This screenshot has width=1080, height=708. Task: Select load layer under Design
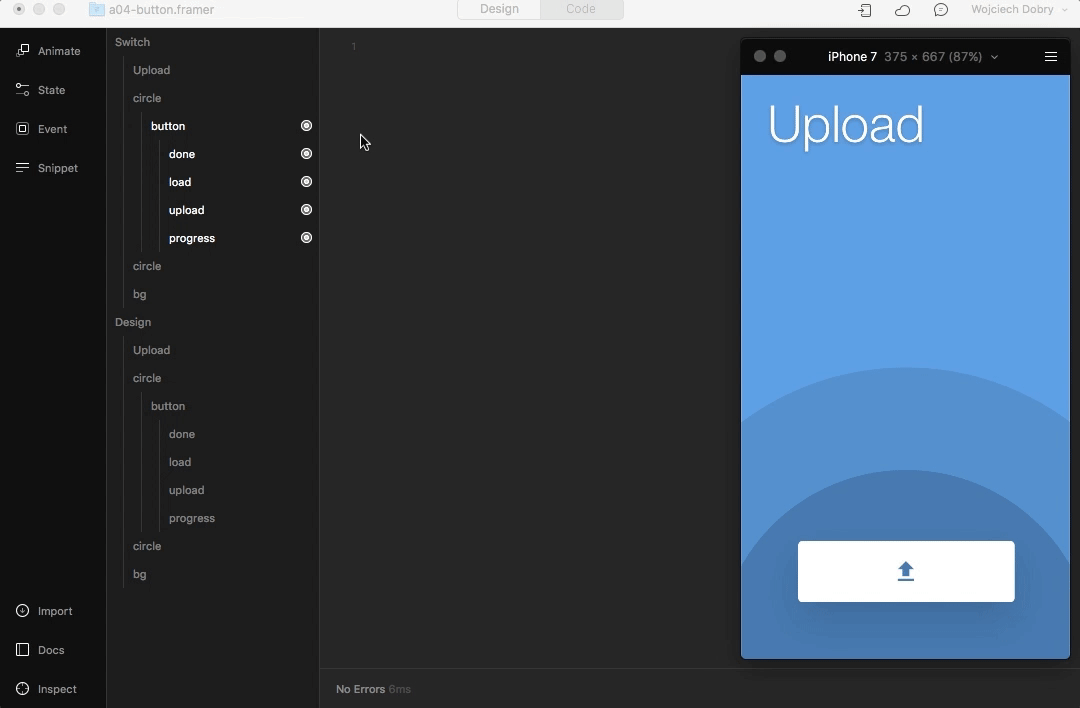click(180, 462)
